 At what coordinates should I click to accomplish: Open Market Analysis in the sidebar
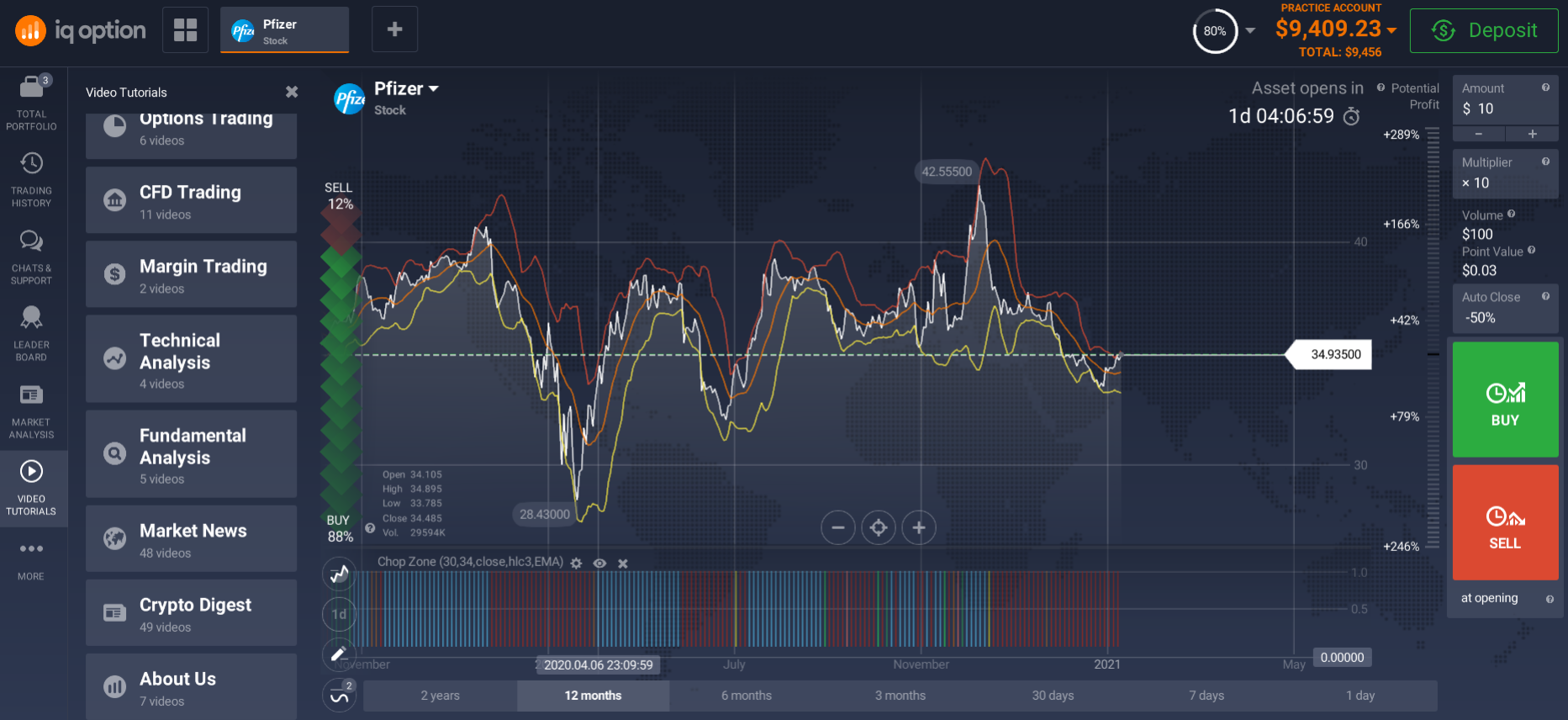coord(31,410)
